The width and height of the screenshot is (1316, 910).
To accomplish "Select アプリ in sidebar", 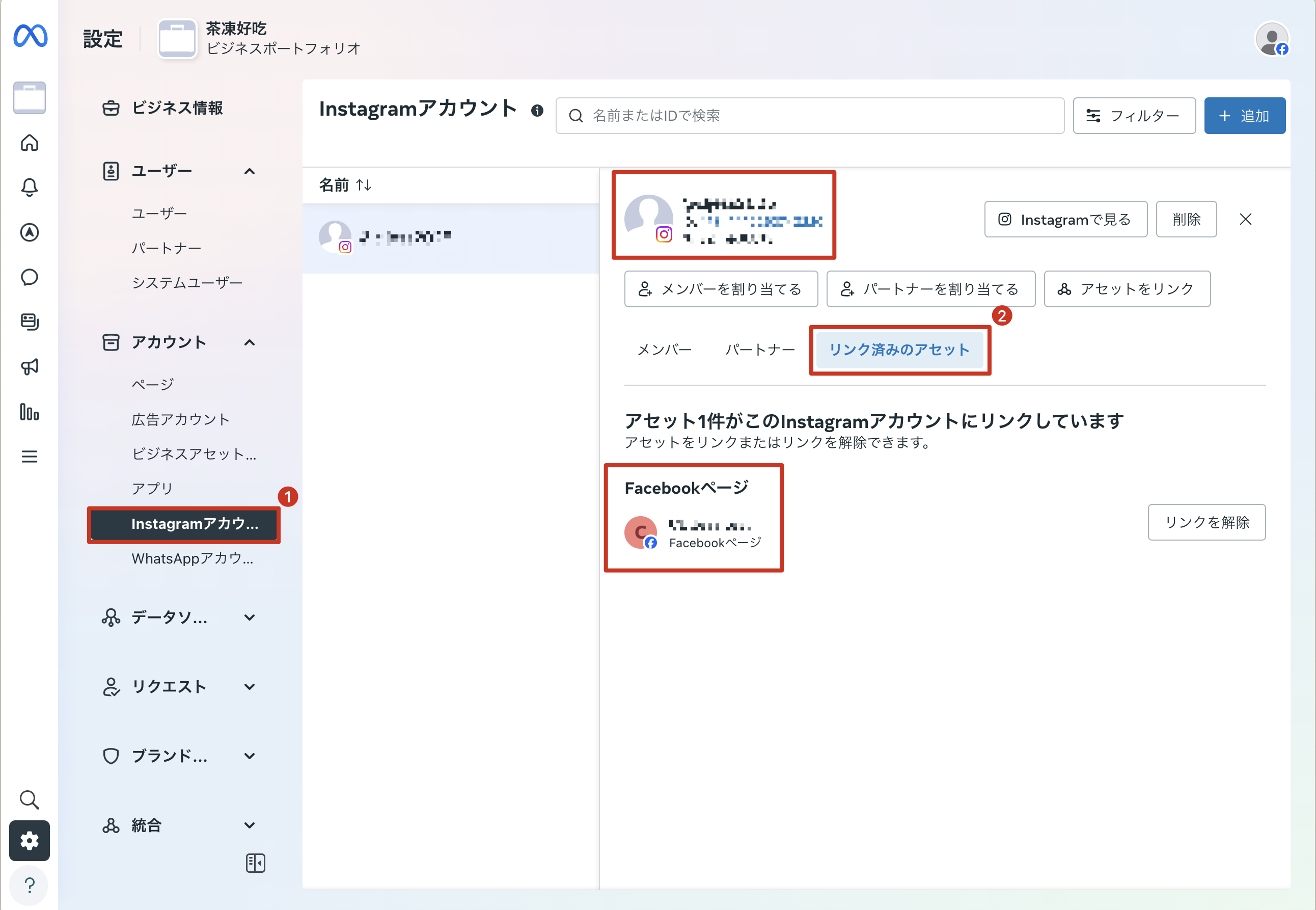I will (x=152, y=489).
